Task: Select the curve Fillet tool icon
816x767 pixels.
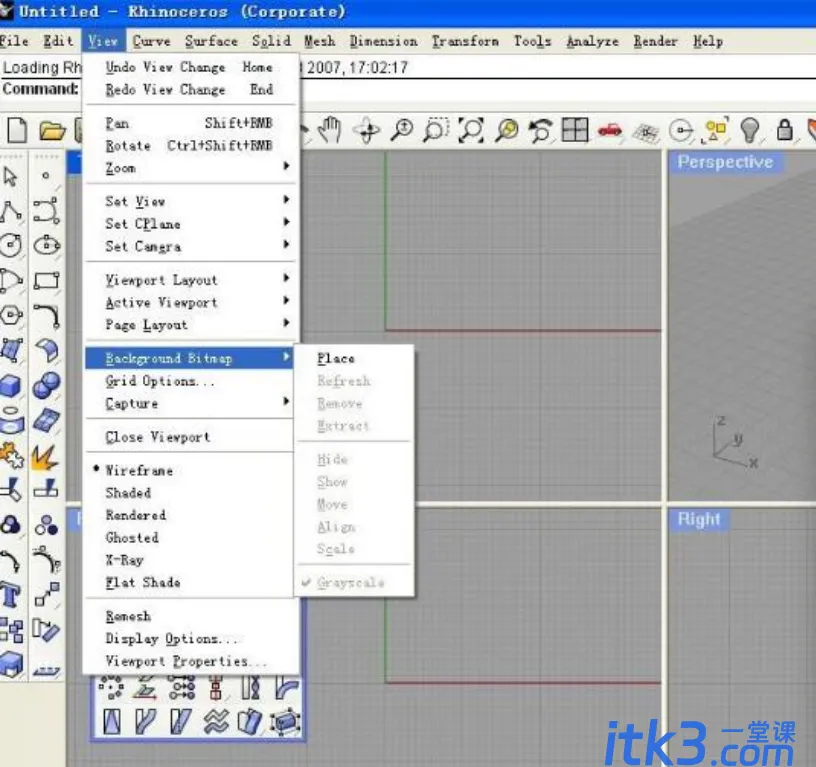Action: 47,316
